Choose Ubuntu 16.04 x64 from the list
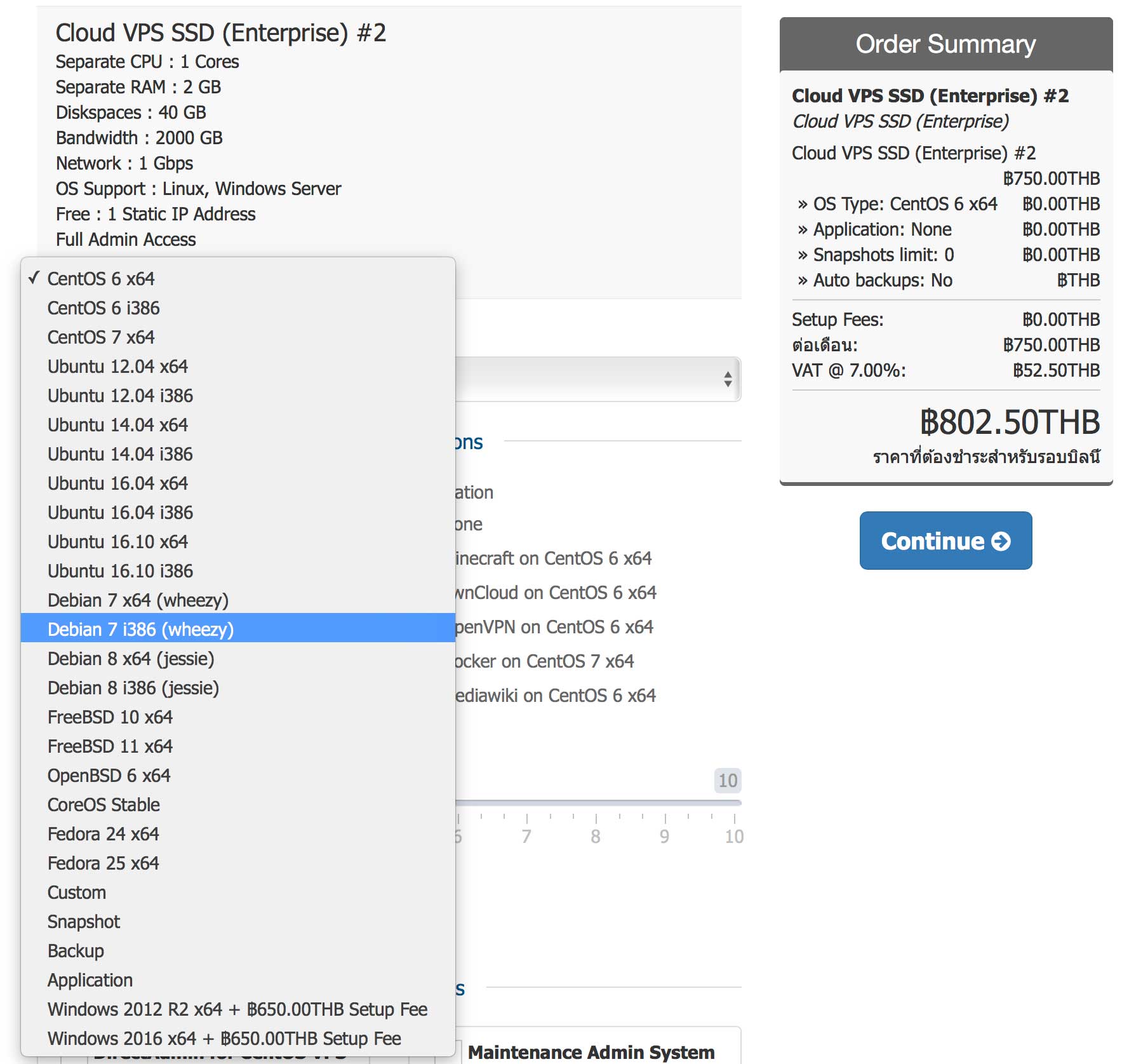Image resolution: width=1122 pixels, height=1064 pixels. tap(117, 483)
